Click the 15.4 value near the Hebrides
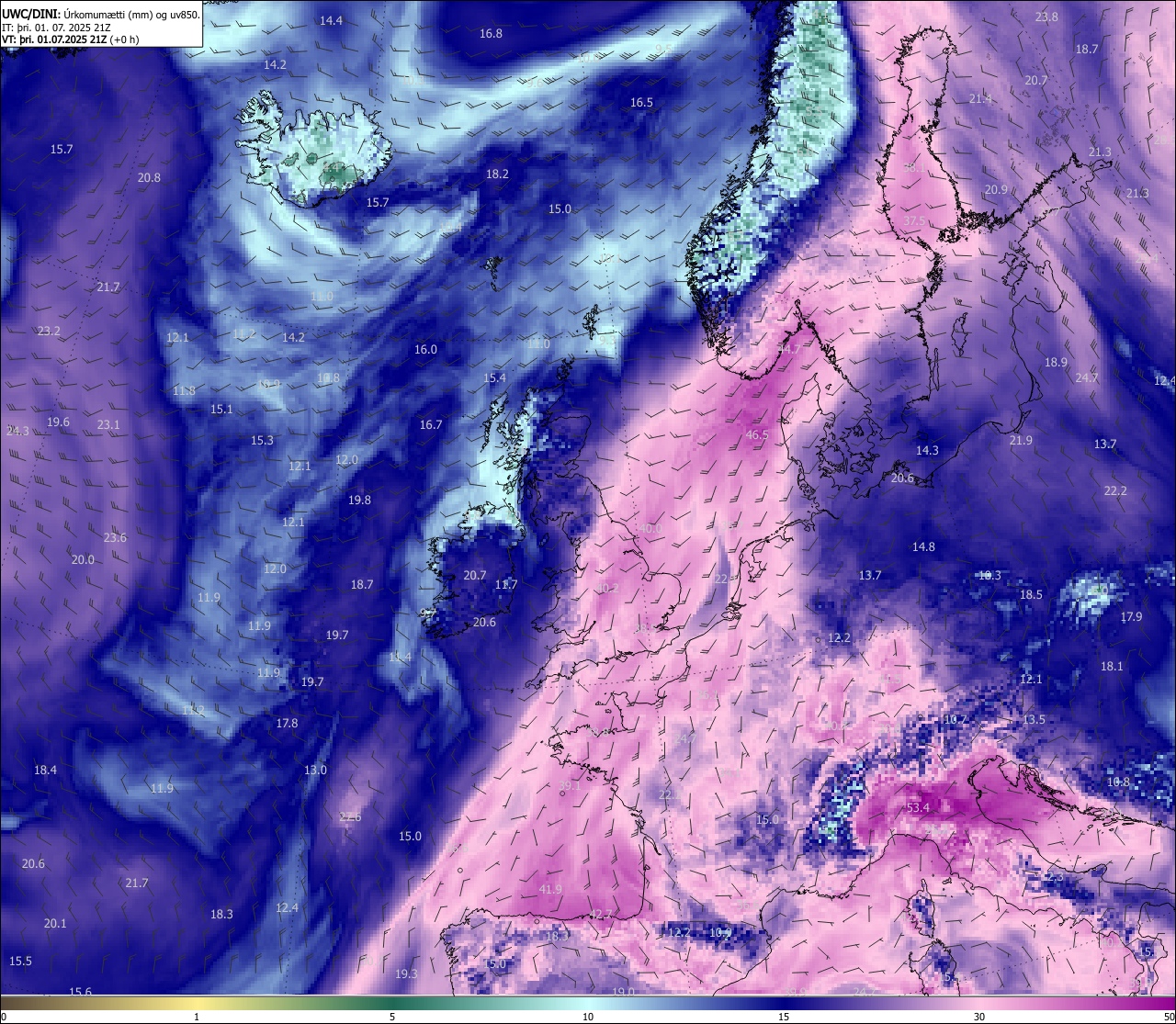The height and width of the screenshot is (1024, 1176). [x=494, y=377]
